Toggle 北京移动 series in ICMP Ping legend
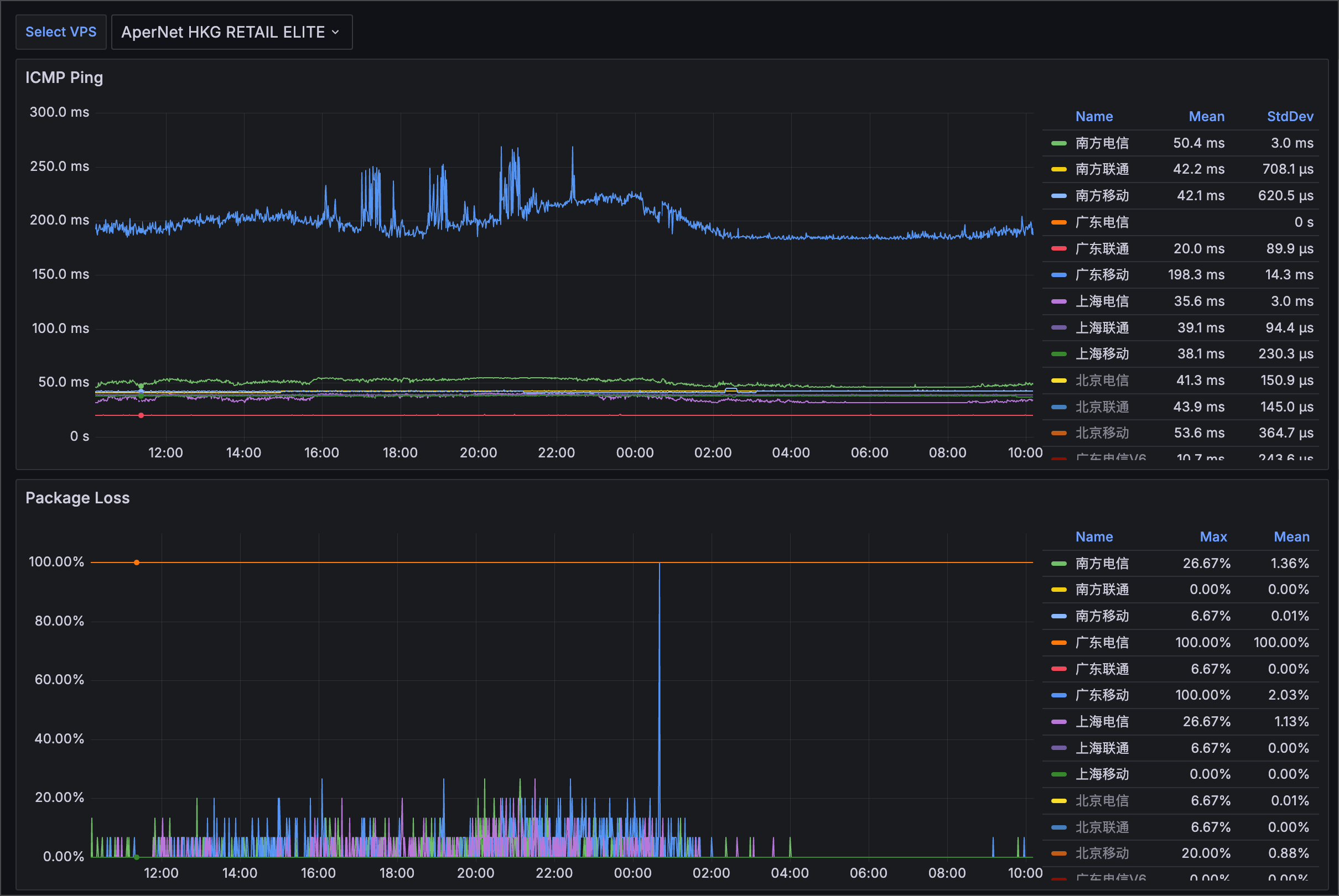This screenshot has width=1339, height=896. pos(1102,433)
